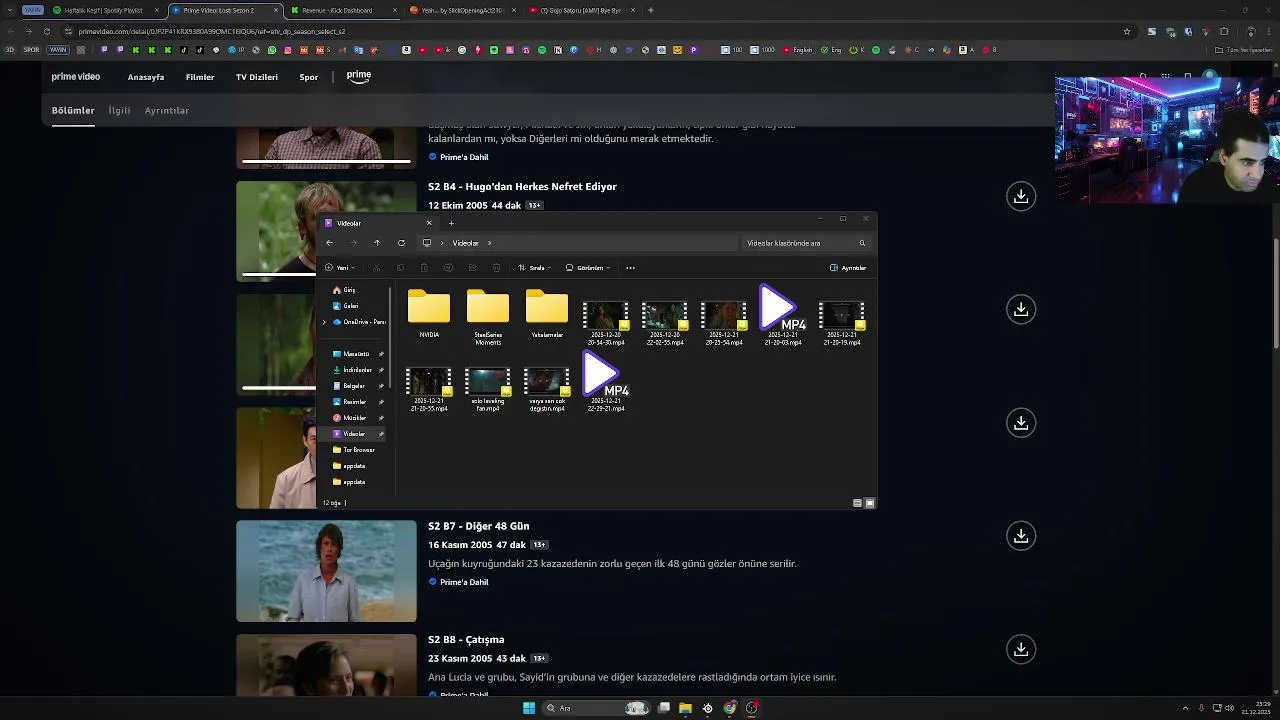This screenshot has height=720, width=1280.
Task: Close the Videolar Explorer tab
Action: pyautogui.click(x=429, y=223)
